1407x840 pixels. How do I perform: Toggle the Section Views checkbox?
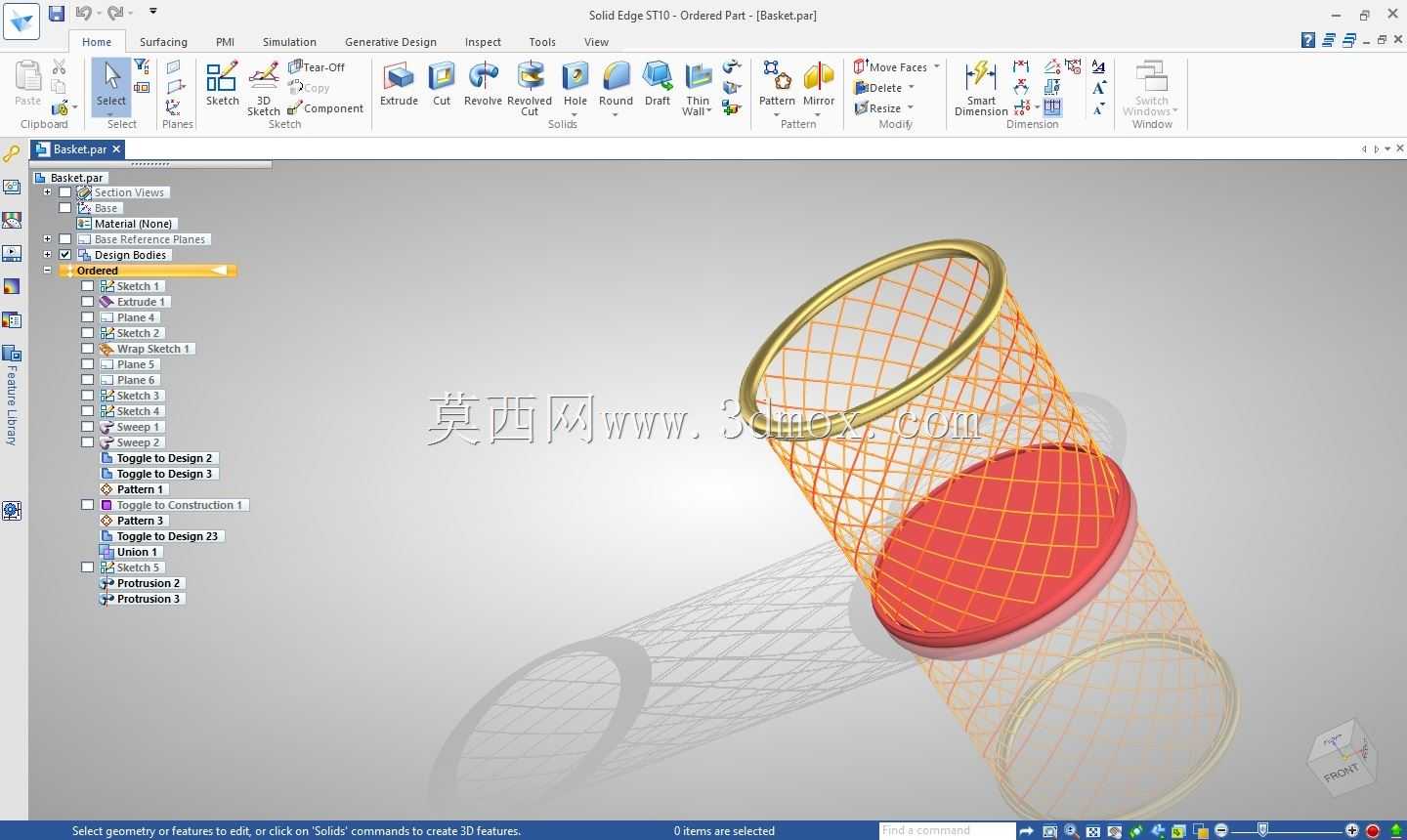(65, 192)
